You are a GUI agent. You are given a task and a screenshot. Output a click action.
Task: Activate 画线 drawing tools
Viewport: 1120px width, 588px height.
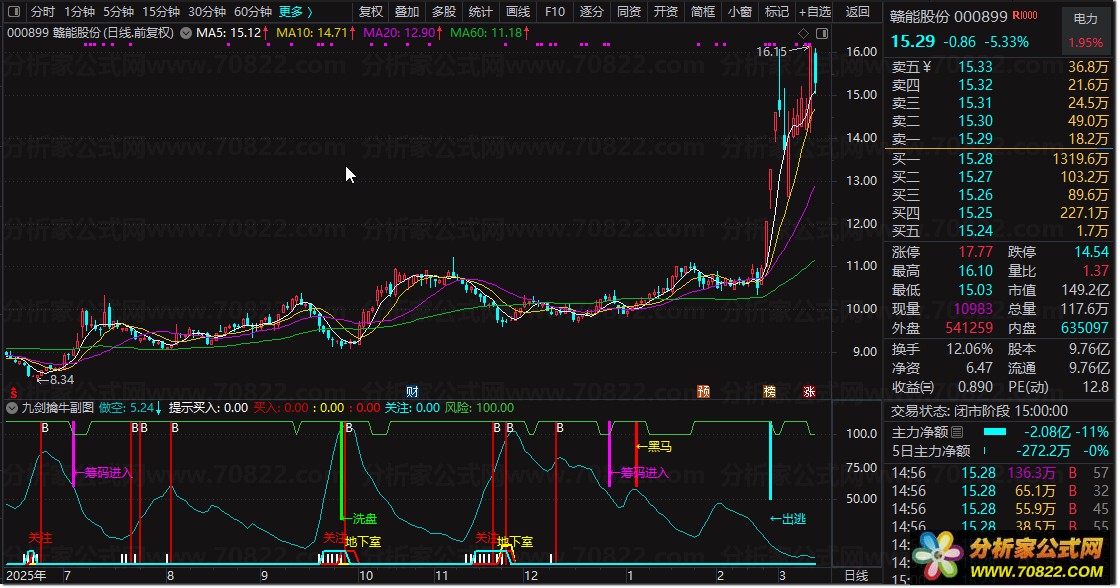[518, 11]
